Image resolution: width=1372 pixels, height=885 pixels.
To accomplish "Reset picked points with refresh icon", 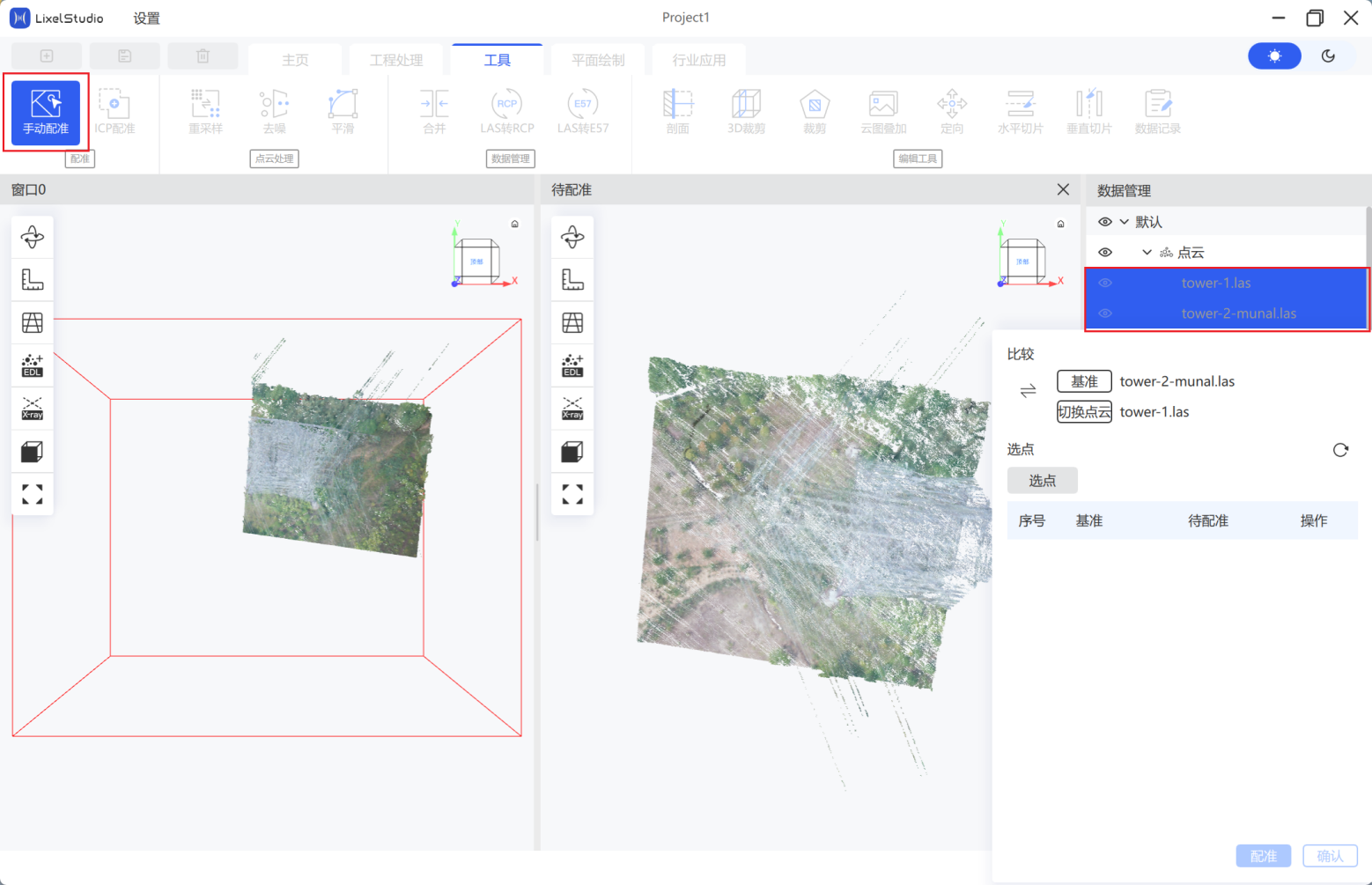I will pos(1340,450).
